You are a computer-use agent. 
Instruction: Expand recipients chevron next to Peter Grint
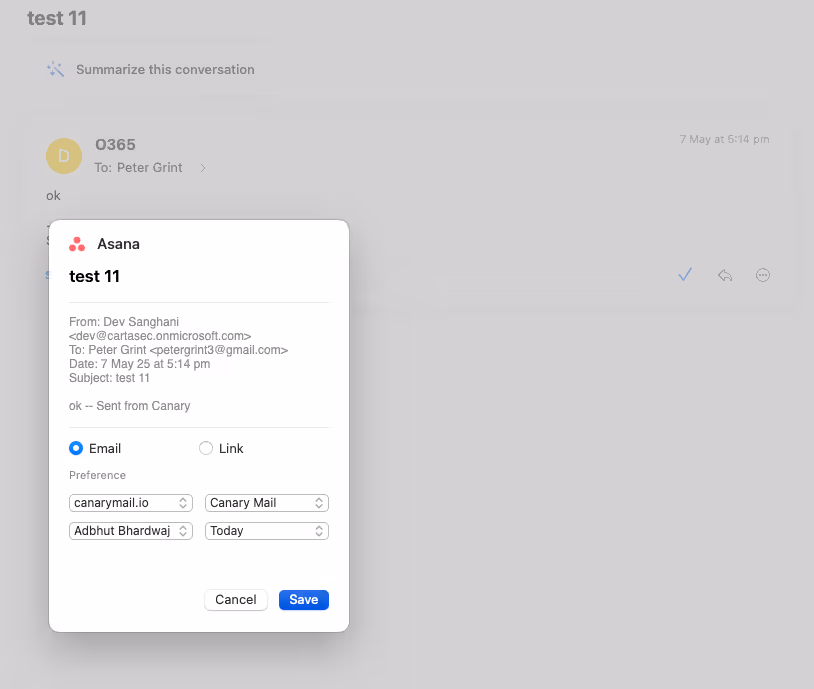(203, 168)
